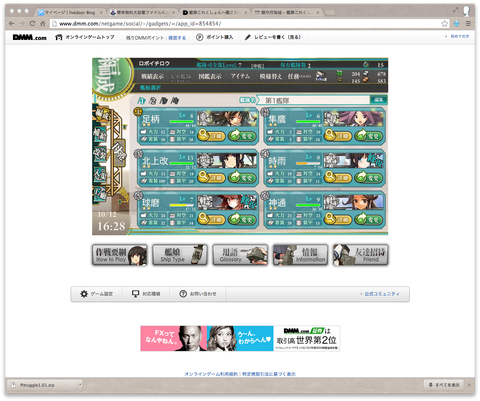This screenshot has height=401, width=480.
Task: Open the 図鑑表示 menu item
Action: tap(210, 76)
